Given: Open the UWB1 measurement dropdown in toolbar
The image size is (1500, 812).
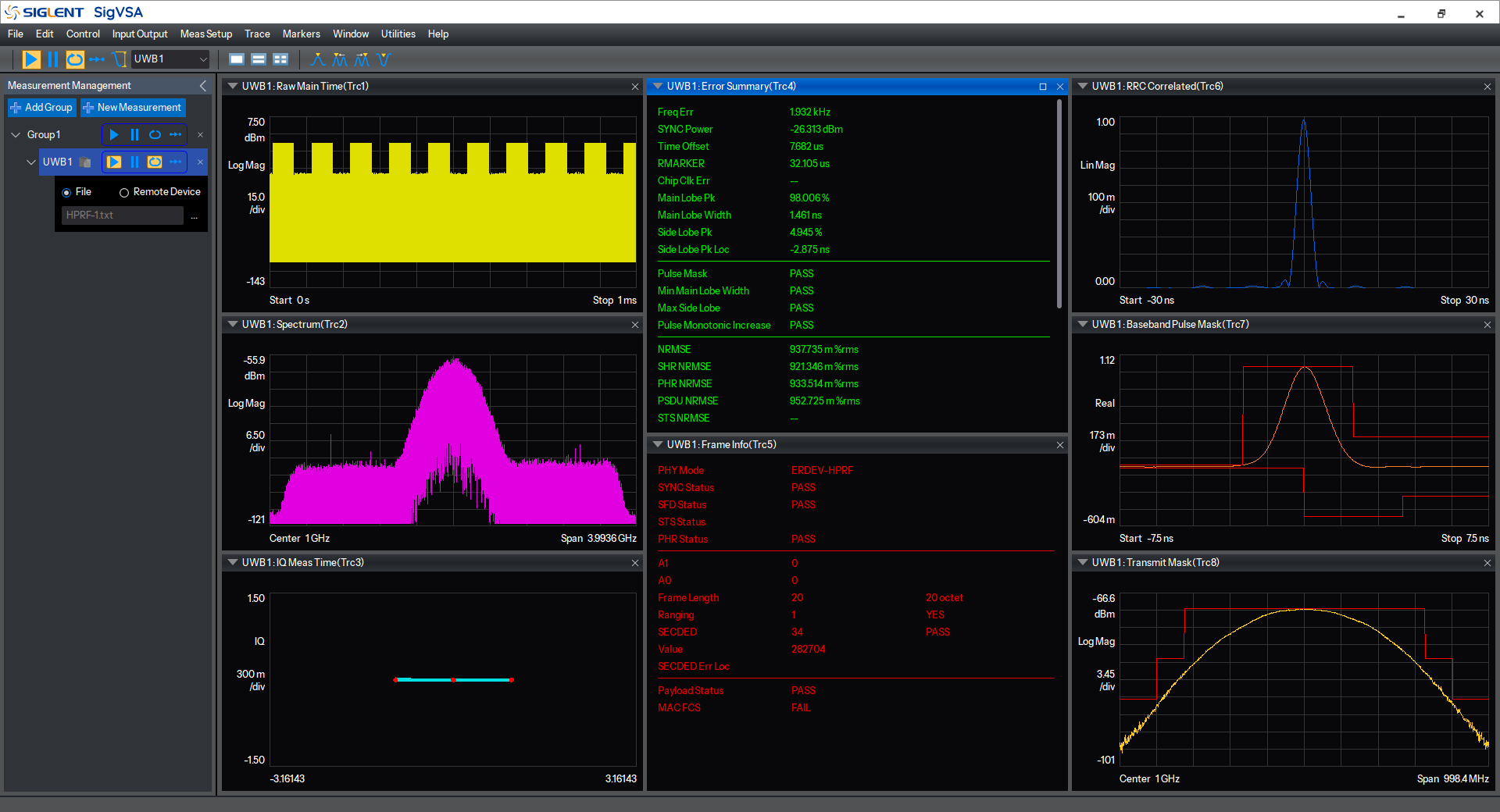Looking at the screenshot, I should click(x=170, y=59).
